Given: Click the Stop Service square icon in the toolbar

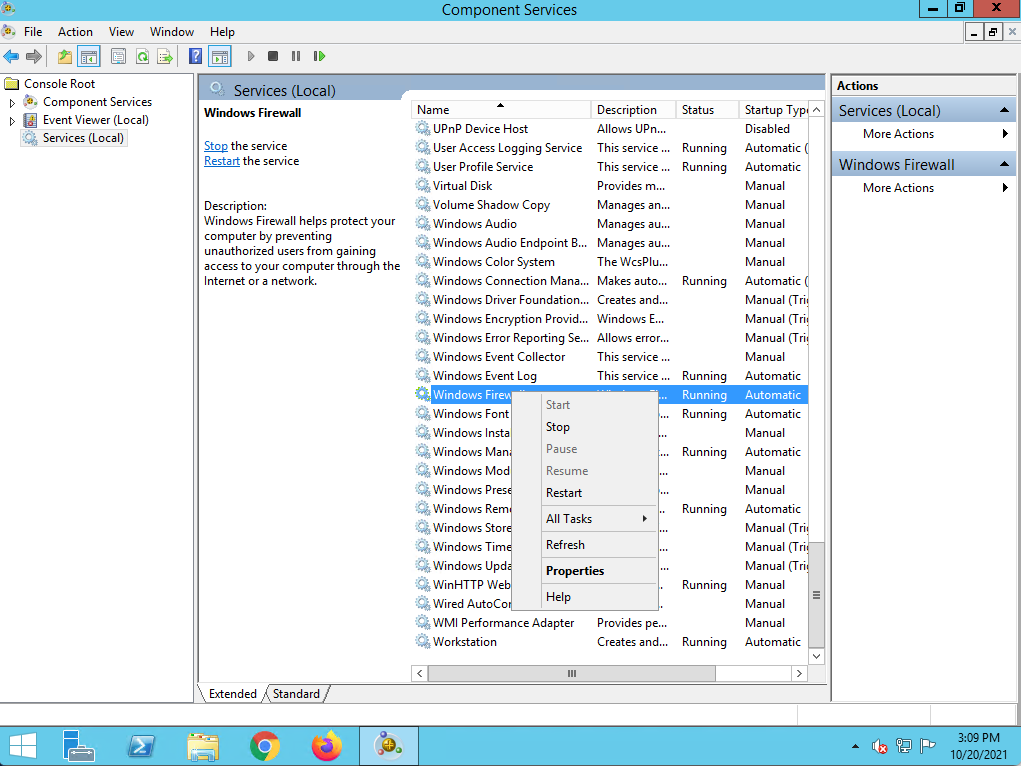Looking at the screenshot, I should [273, 57].
